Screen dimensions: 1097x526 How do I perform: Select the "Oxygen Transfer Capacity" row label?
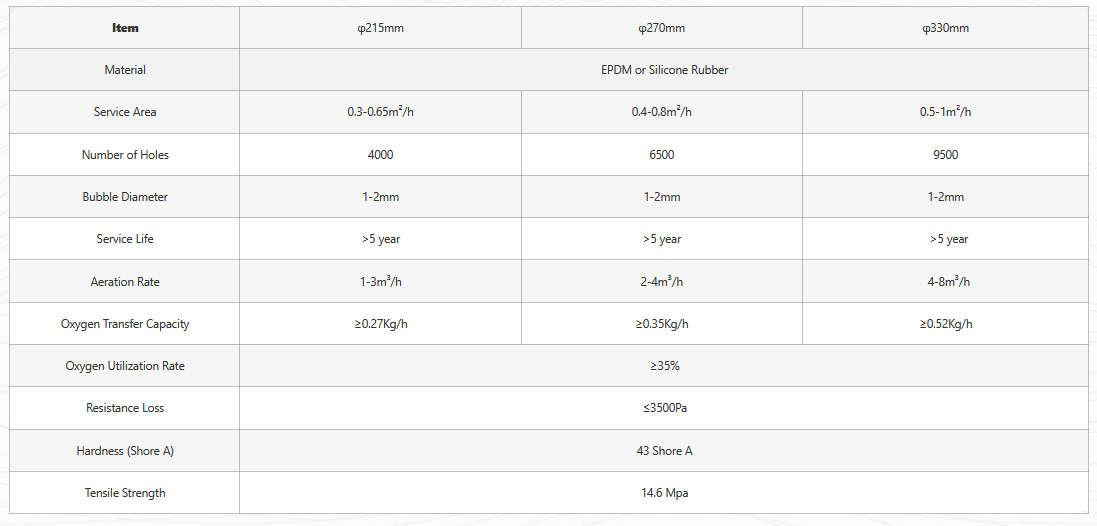tap(125, 324)
